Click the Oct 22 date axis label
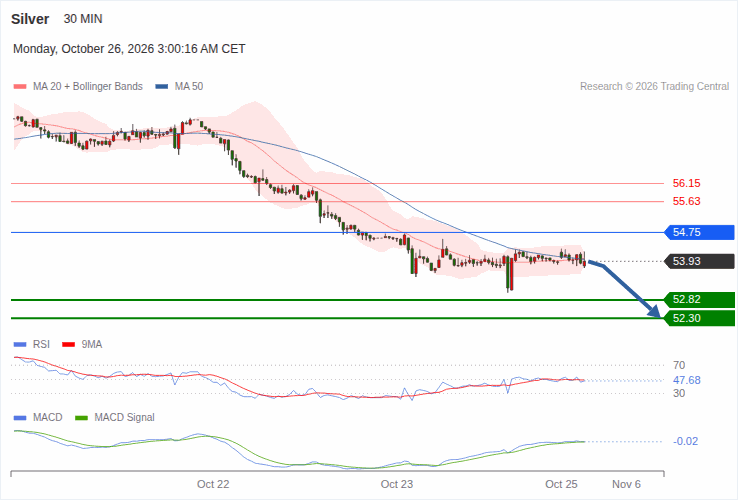The width and height of the screenshot is (738, 500). click(213, 484)
